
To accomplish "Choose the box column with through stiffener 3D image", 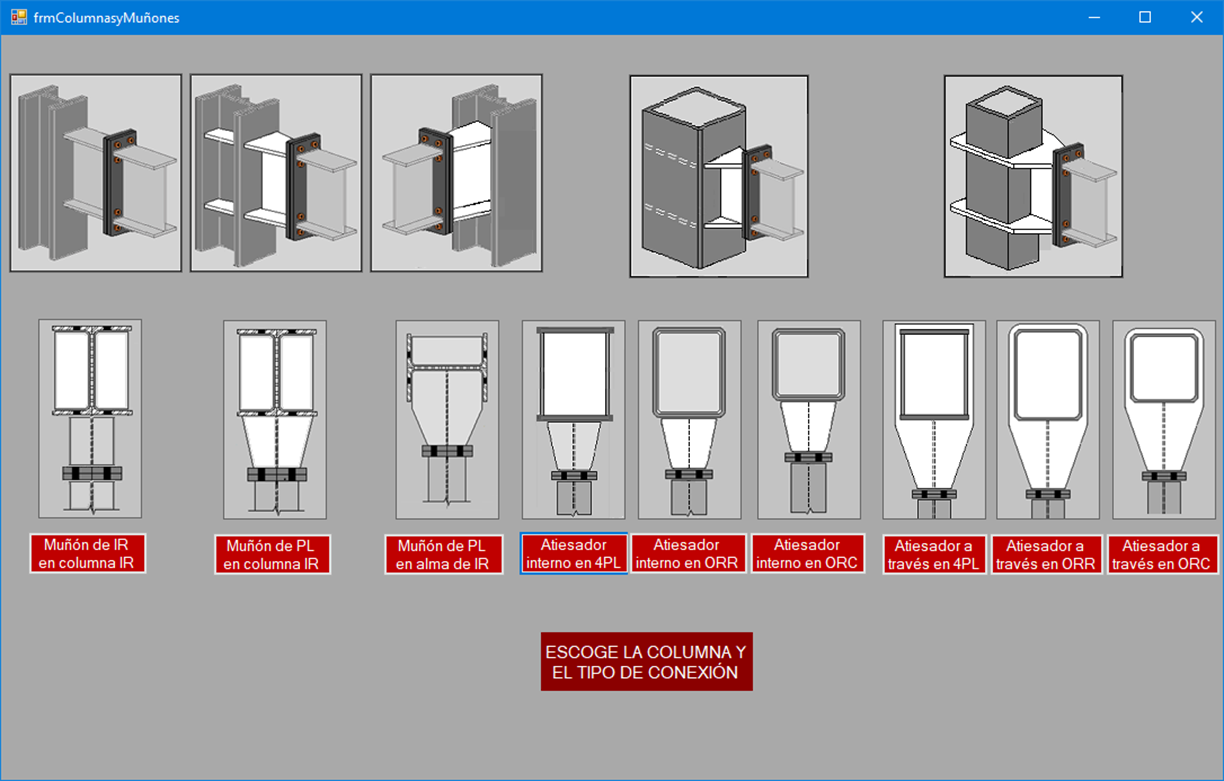I will 1033,176.
